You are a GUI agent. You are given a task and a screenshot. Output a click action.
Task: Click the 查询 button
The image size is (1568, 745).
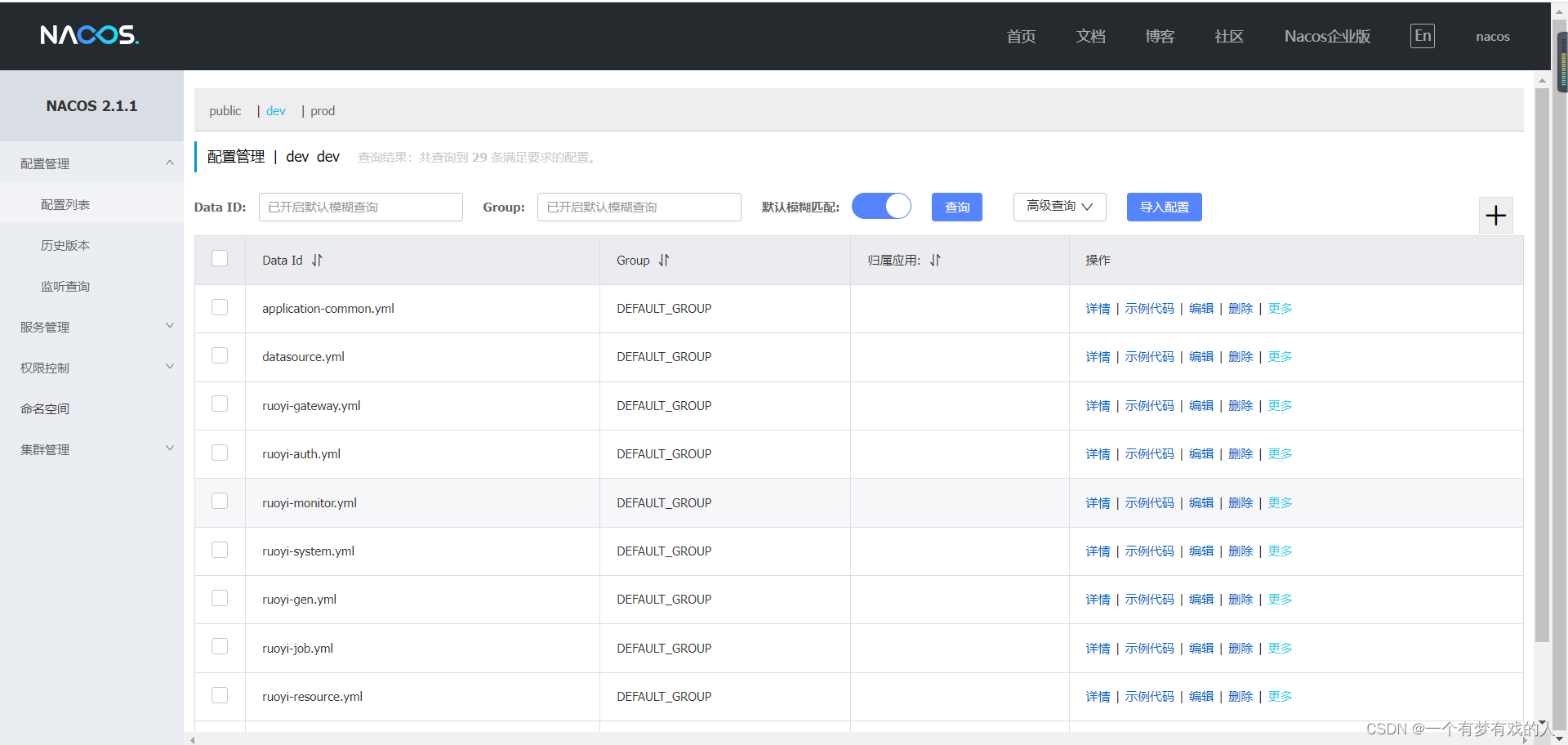957,207
